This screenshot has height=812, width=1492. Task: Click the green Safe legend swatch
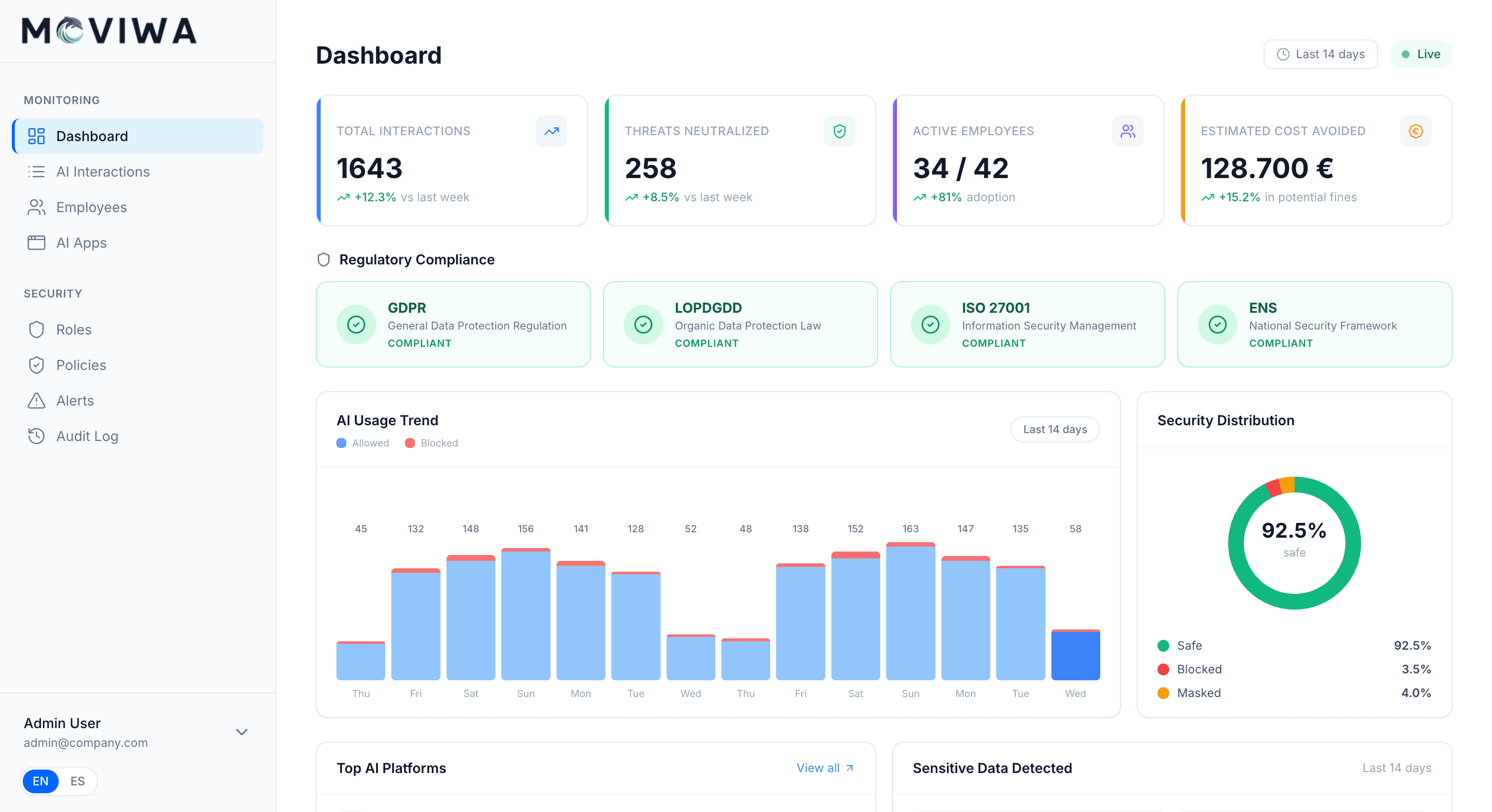pos(1163,646)
